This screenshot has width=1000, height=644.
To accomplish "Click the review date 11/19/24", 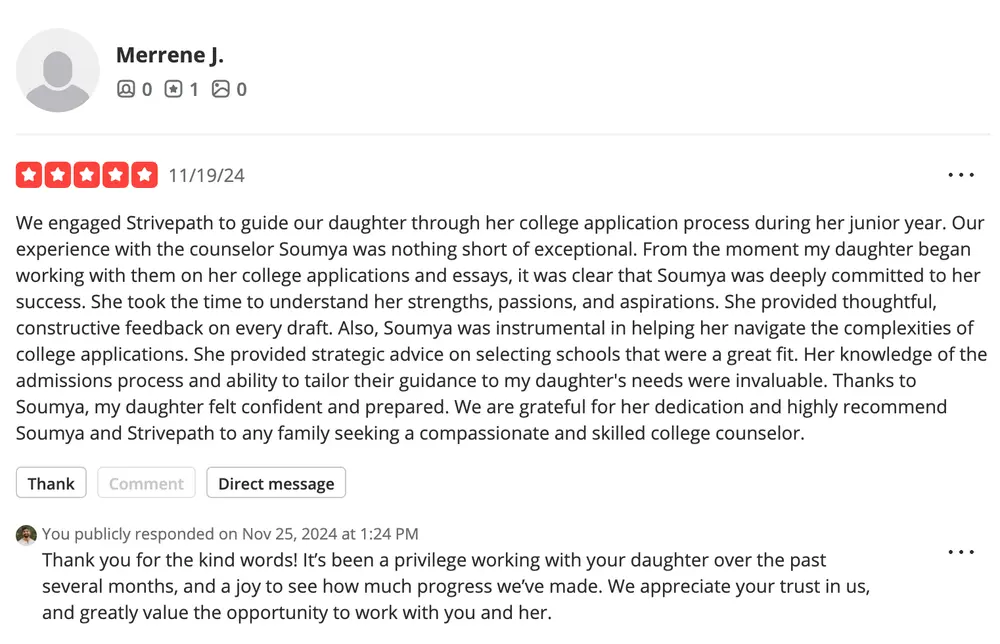I will 207,175.
